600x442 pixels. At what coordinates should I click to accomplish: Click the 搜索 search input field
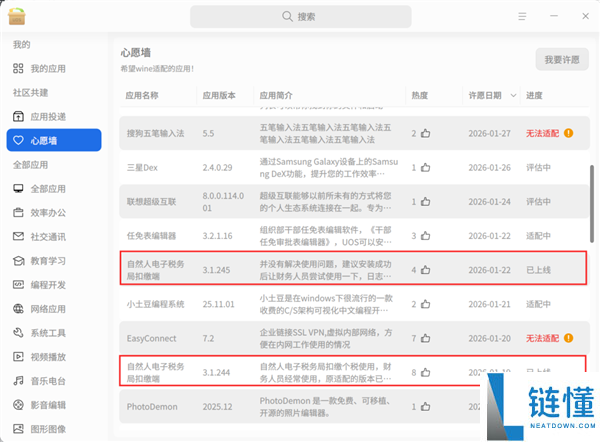[301, 16]
